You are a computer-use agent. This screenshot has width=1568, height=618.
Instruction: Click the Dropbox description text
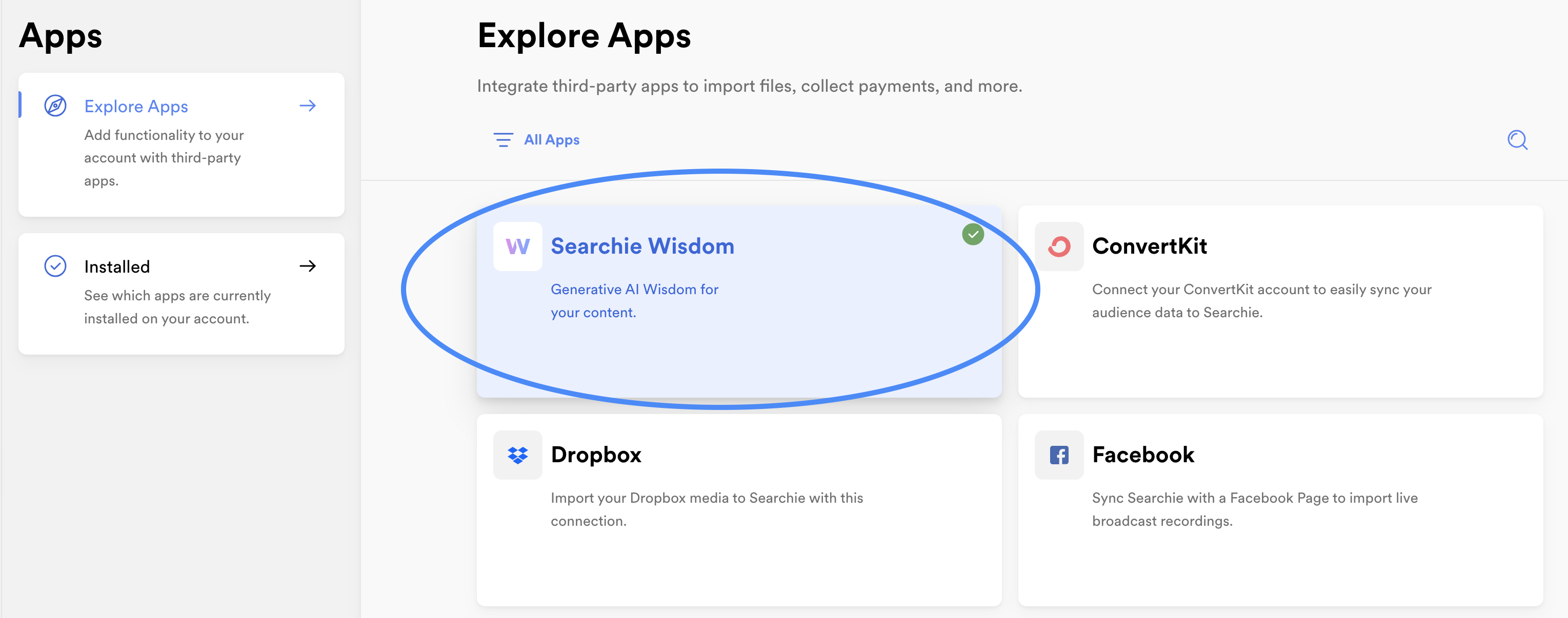707,510
